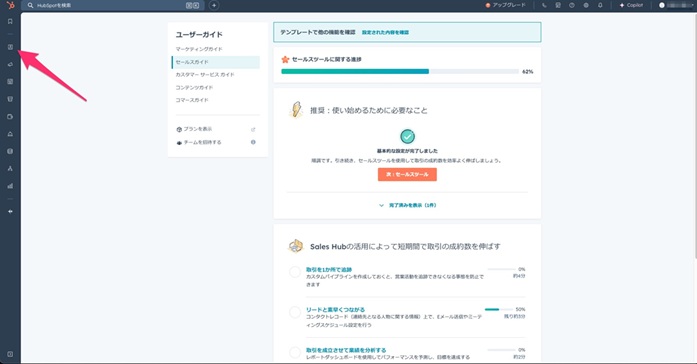
Task: Click the orange 次：セールスツール button
Action: tap(407, 174)
